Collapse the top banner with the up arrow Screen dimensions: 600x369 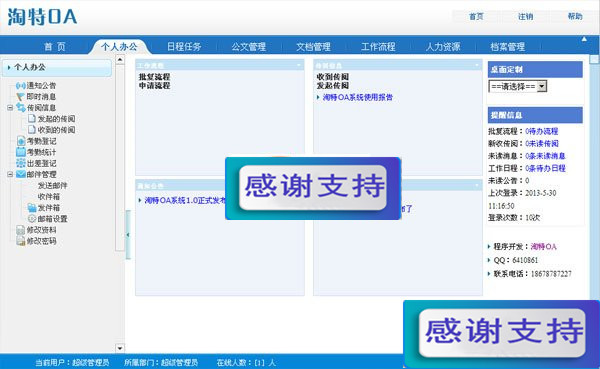pos(584,39)
